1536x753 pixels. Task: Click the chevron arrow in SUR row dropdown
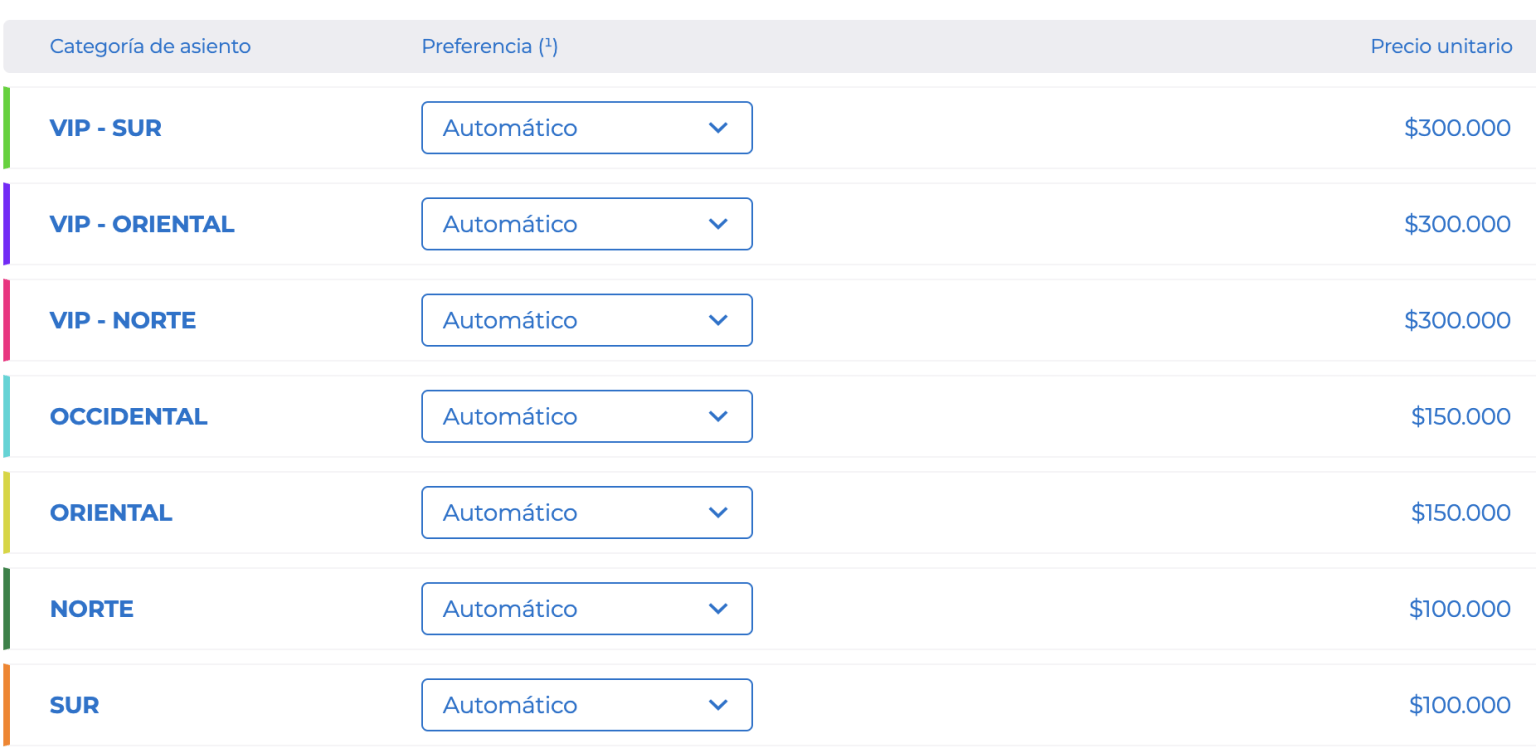[x=717, y=705]
